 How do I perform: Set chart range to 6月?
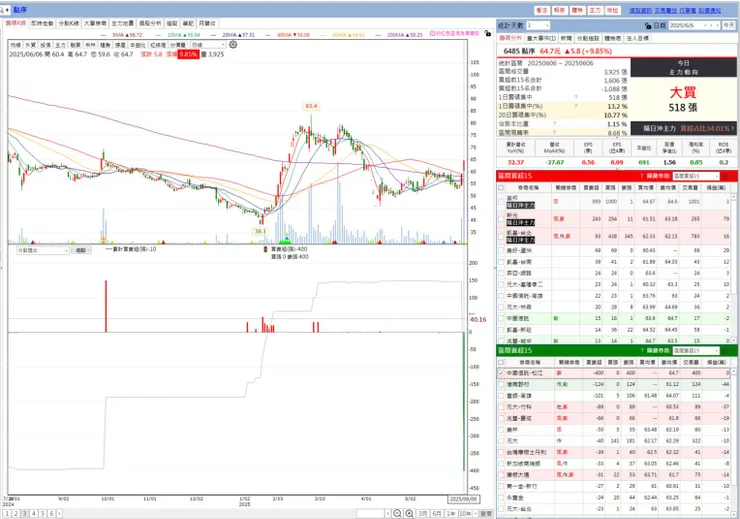(x=437, y=513)
